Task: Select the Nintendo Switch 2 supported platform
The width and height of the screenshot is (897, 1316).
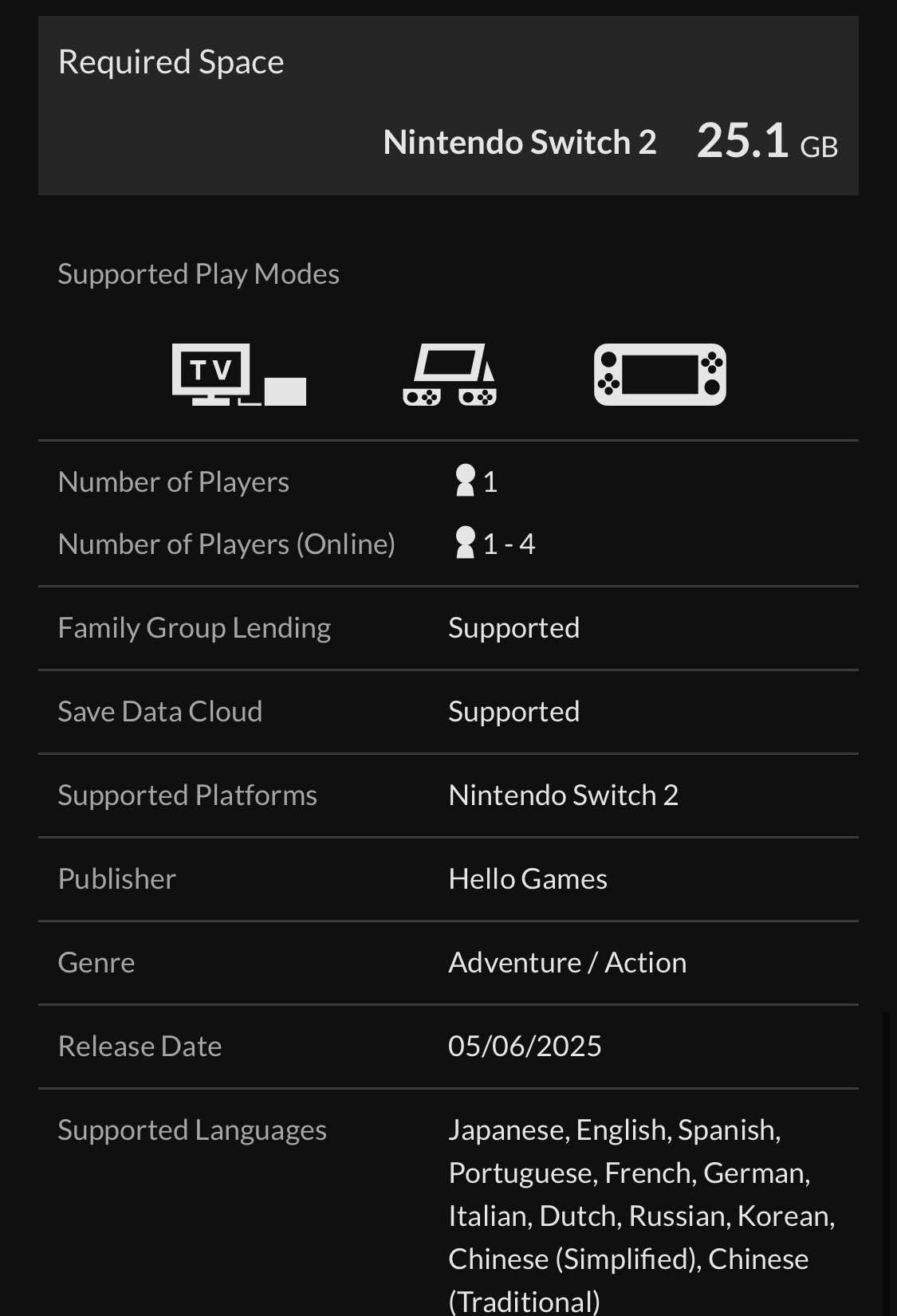Action: pyautogui.click(x=563, y=795)
